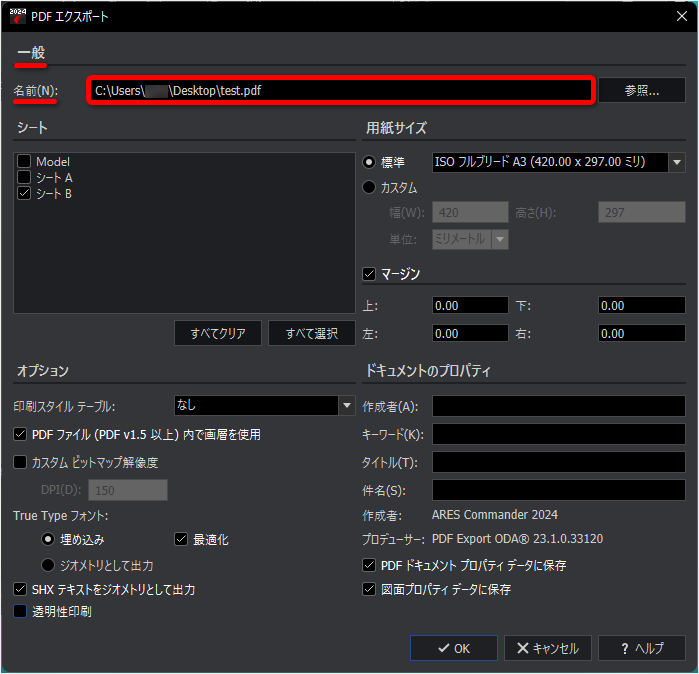699x674 pixels.
Task: Click the 参照... browse button
Action: coord(641,90)
